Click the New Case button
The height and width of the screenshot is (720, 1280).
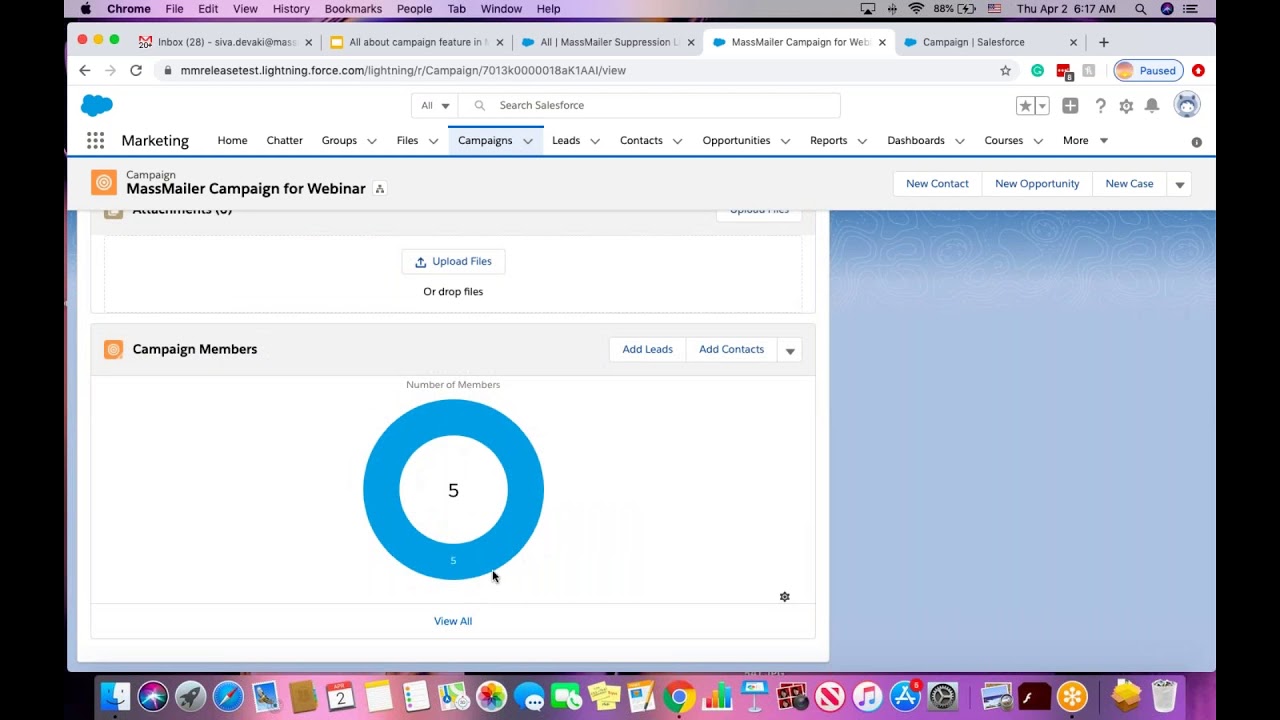1129,184
